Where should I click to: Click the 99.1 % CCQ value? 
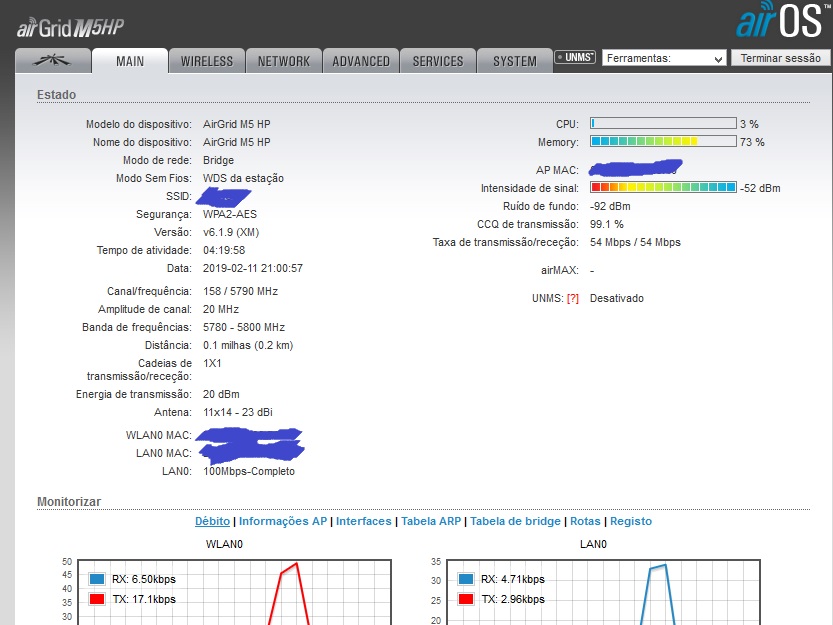tap(607, 224)
